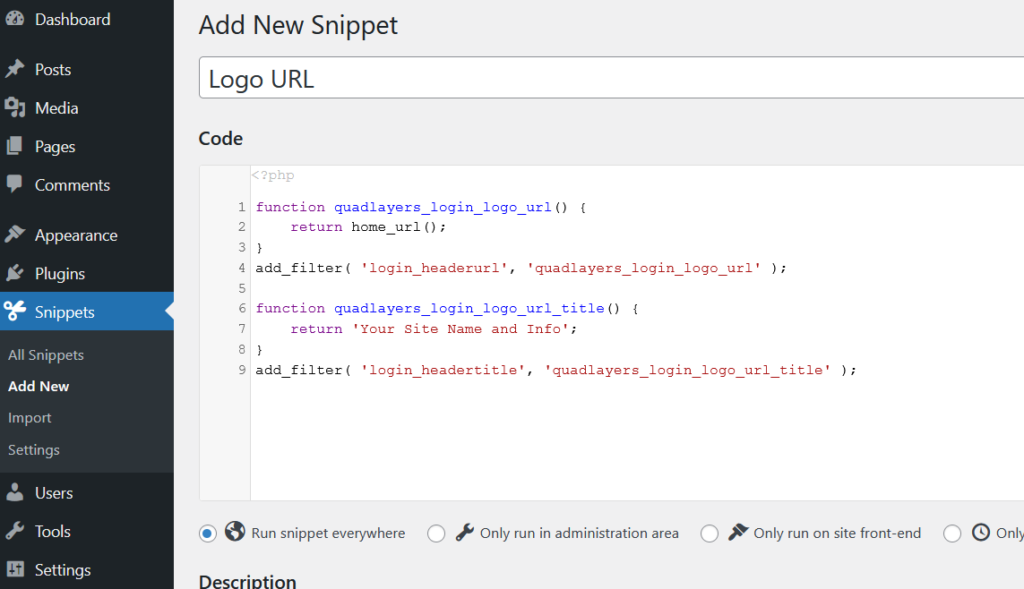Select Only run on site front-end radio
Viewport: 1024px width, 589px height.
click(x=709, y=533)
